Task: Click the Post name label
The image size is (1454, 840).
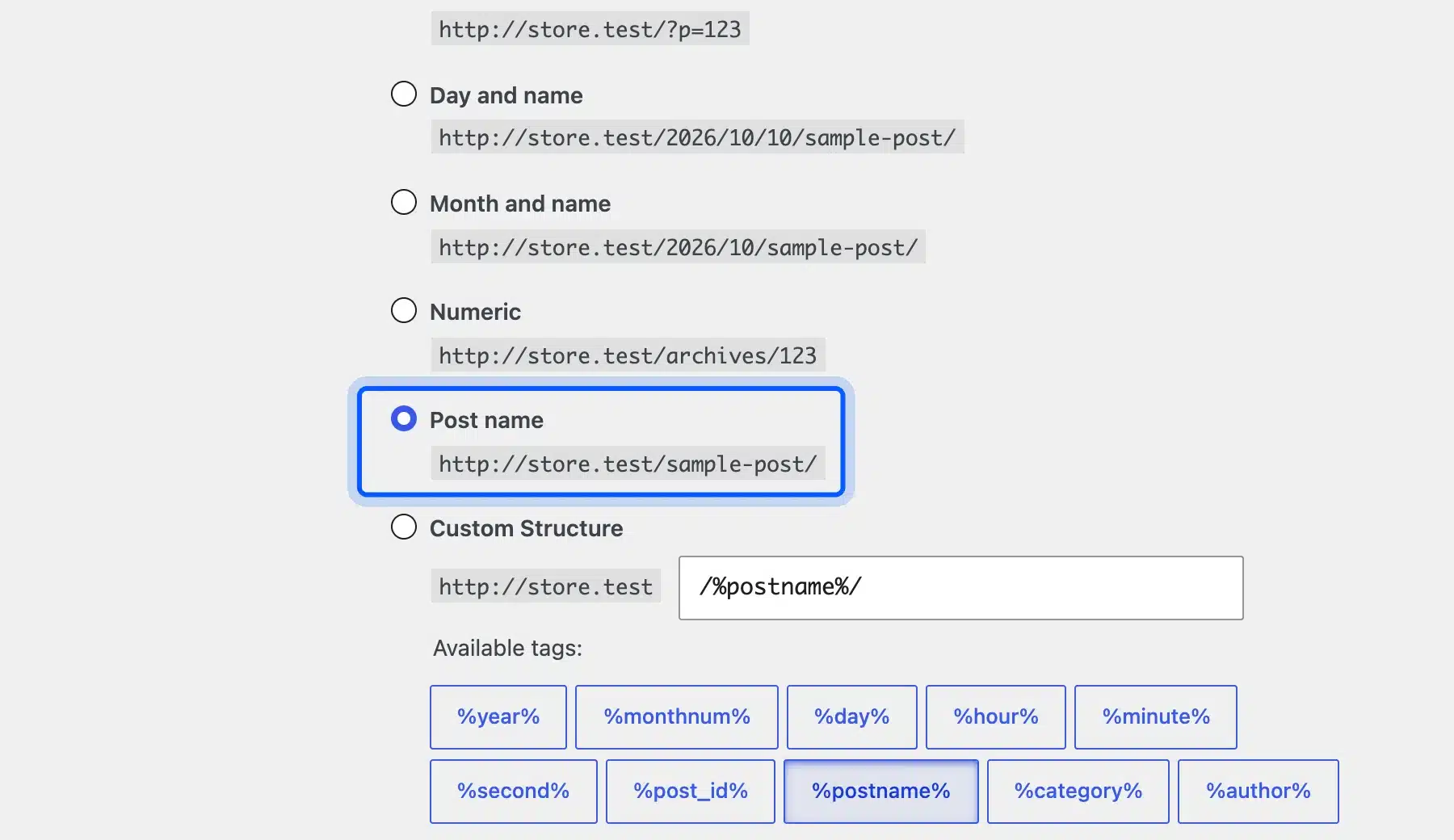Action: [486, 420]
